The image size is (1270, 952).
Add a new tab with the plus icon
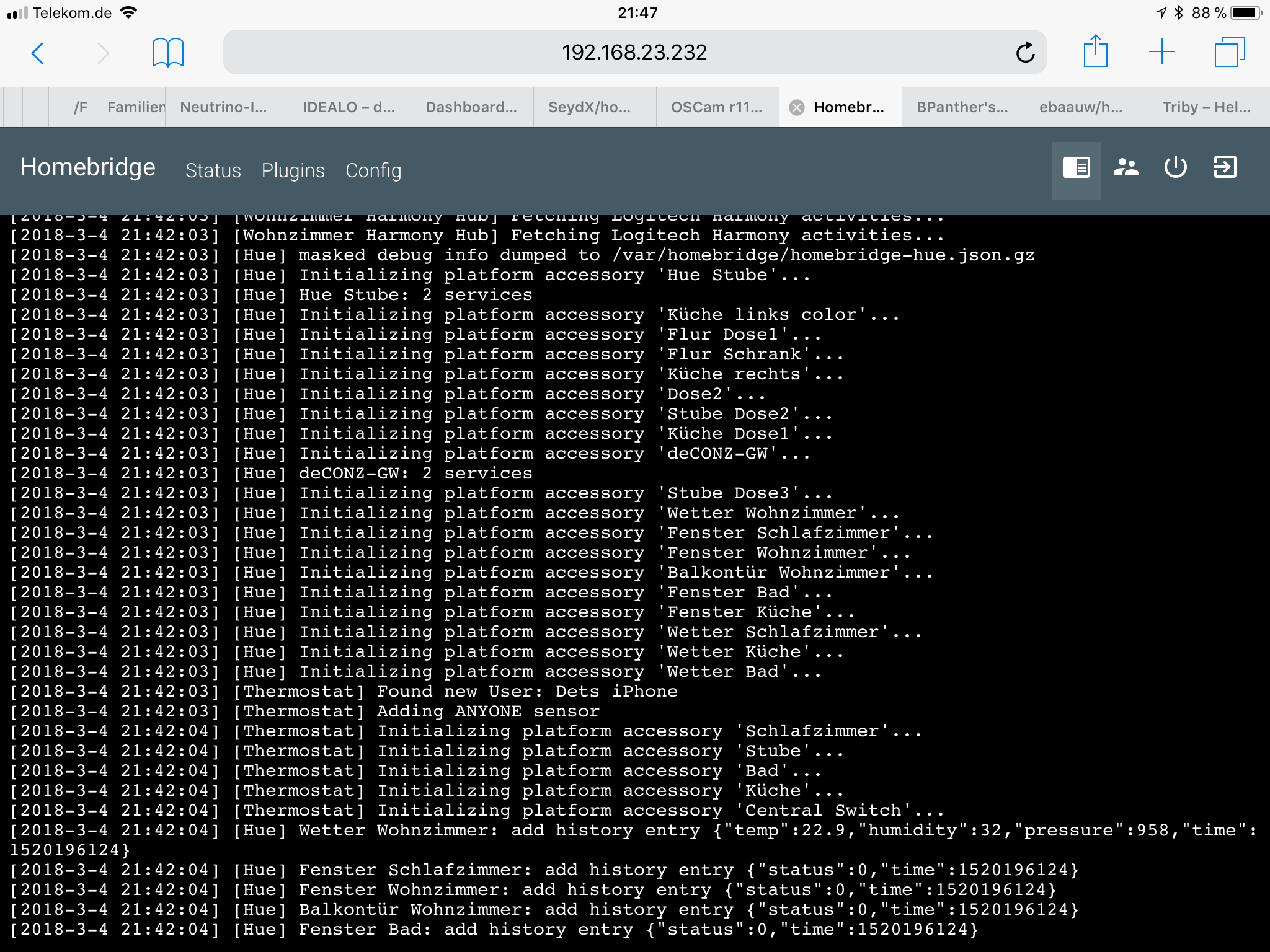pos(1161,52)
